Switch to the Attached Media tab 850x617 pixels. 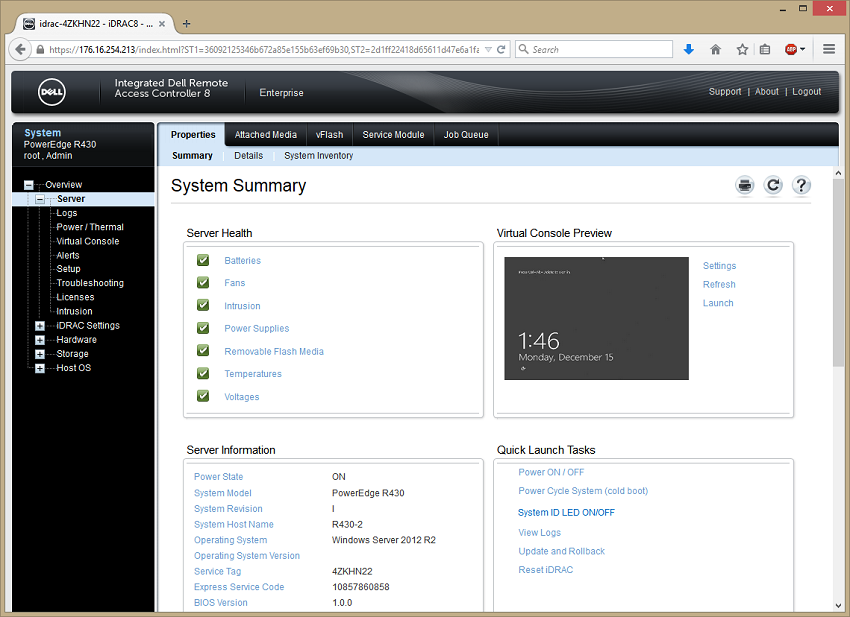coord(266,134)
